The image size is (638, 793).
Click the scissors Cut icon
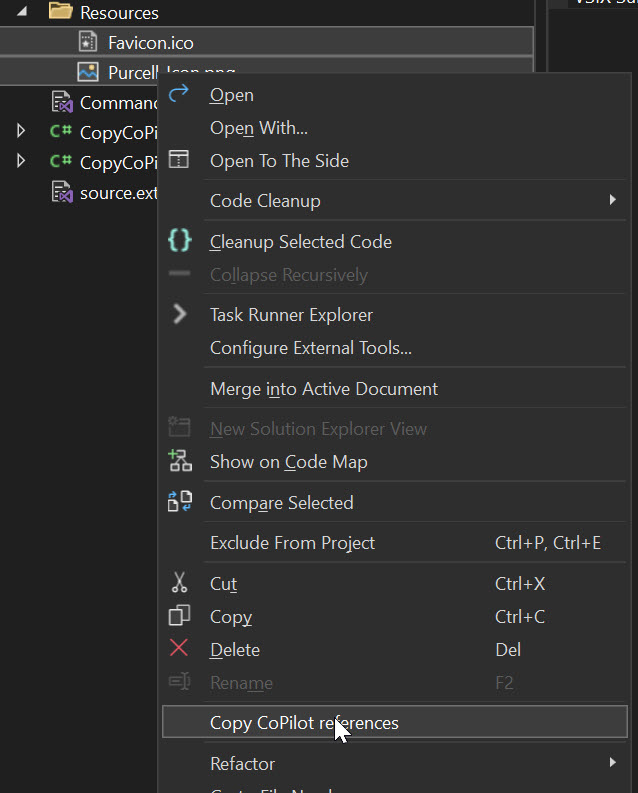coord(179,583)
